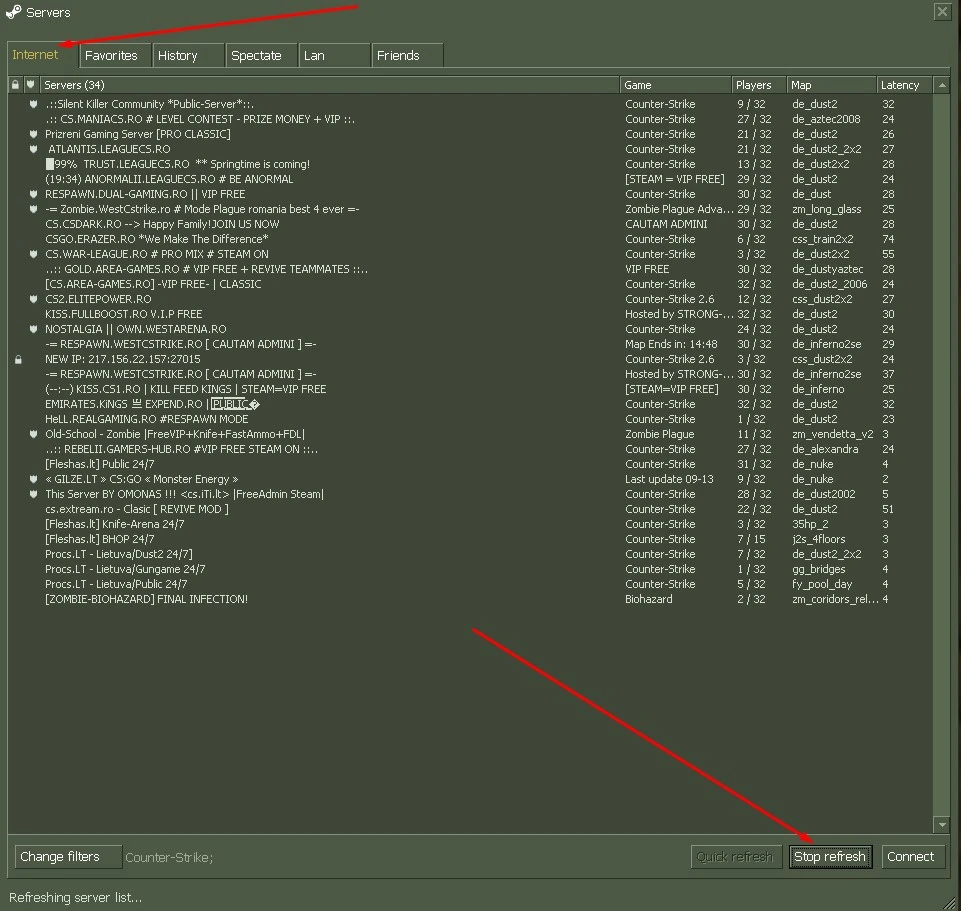961x911 pixels.
Task: Select the [Fleshas.lt] BHOP 24/7 server
Action: tap(470, 539)
